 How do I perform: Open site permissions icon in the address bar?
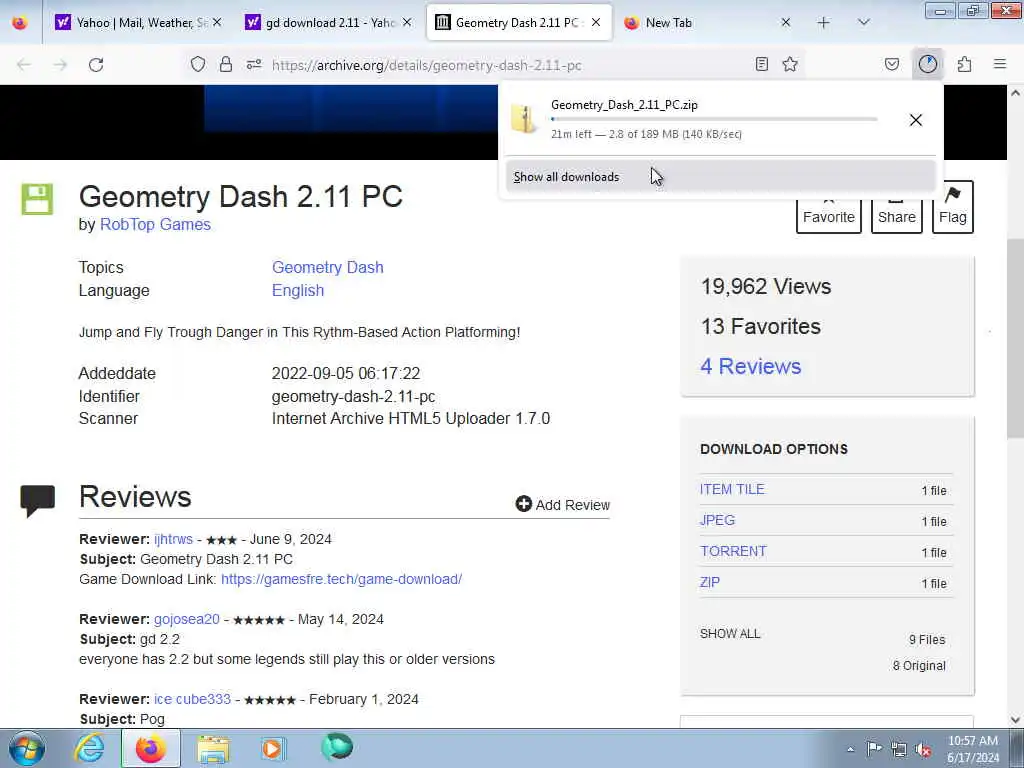tap(254, 64)
